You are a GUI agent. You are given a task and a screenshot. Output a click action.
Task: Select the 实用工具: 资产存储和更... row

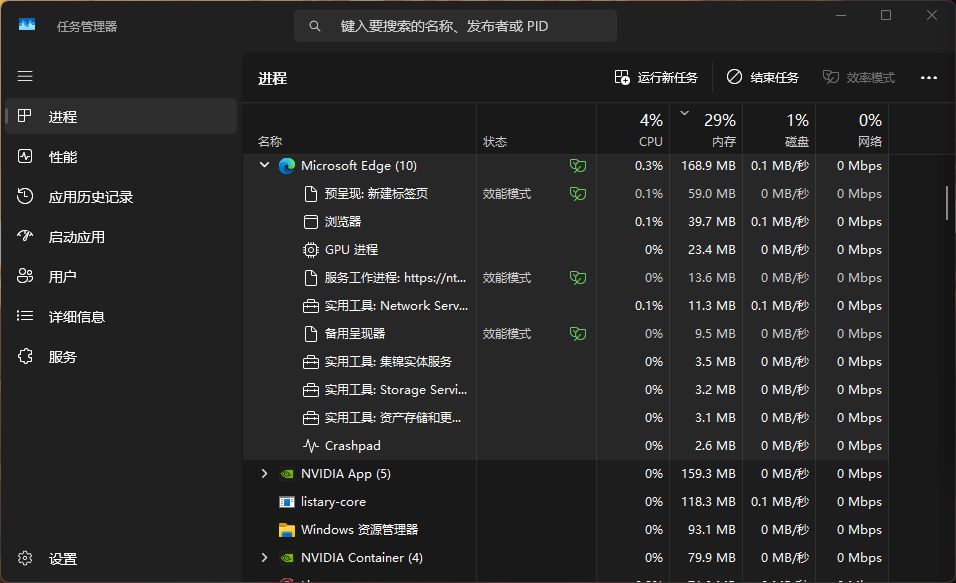coord(566,418)
